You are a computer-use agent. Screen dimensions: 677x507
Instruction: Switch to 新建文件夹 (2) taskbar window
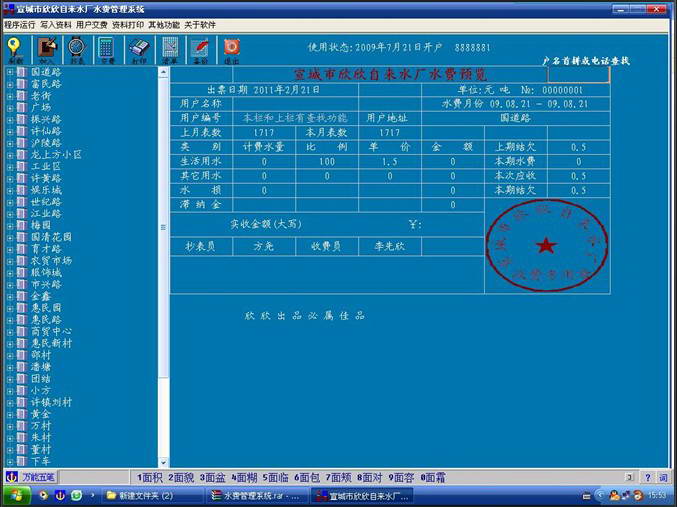153,496
